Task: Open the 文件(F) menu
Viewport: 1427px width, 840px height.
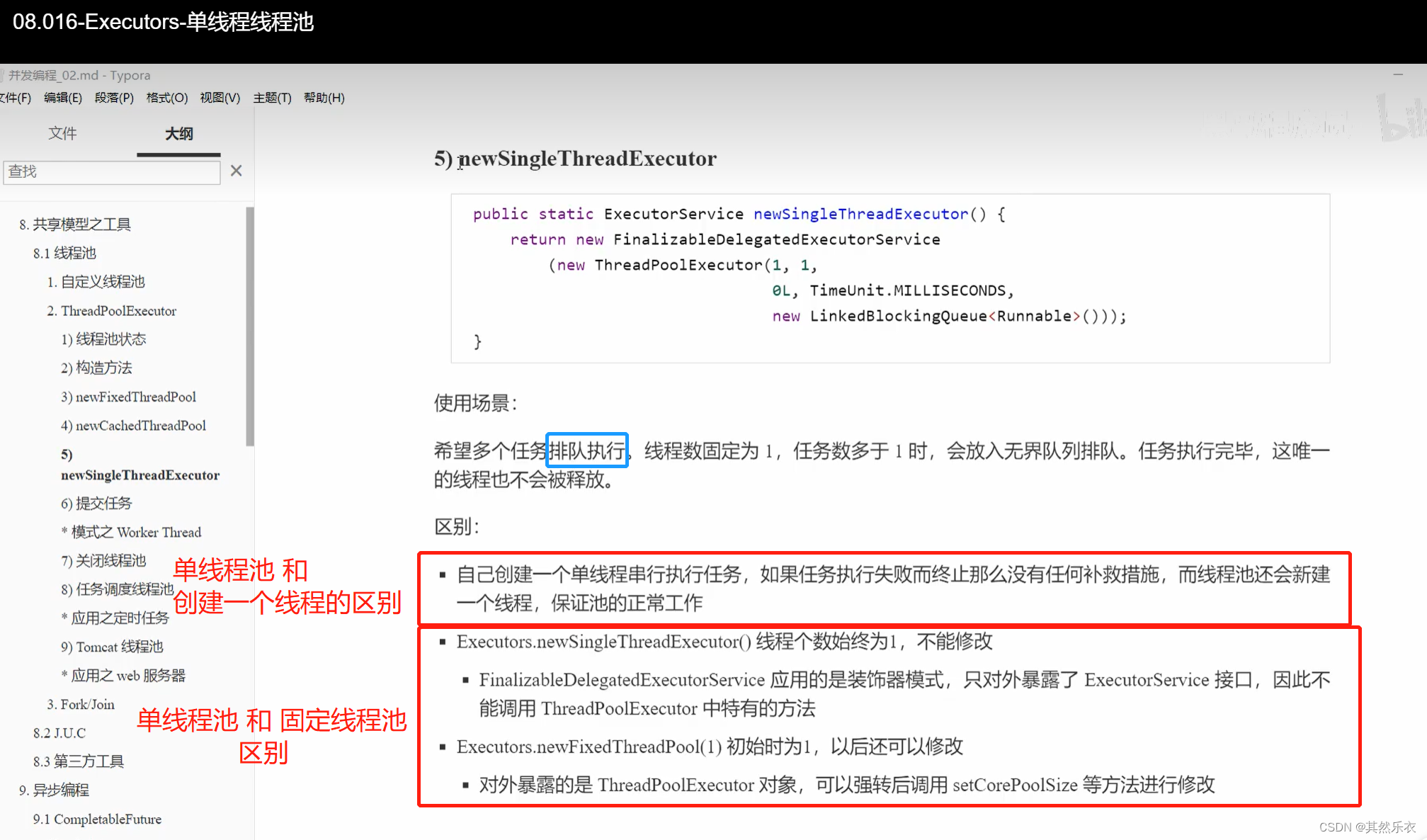Action: pos(16,98)
